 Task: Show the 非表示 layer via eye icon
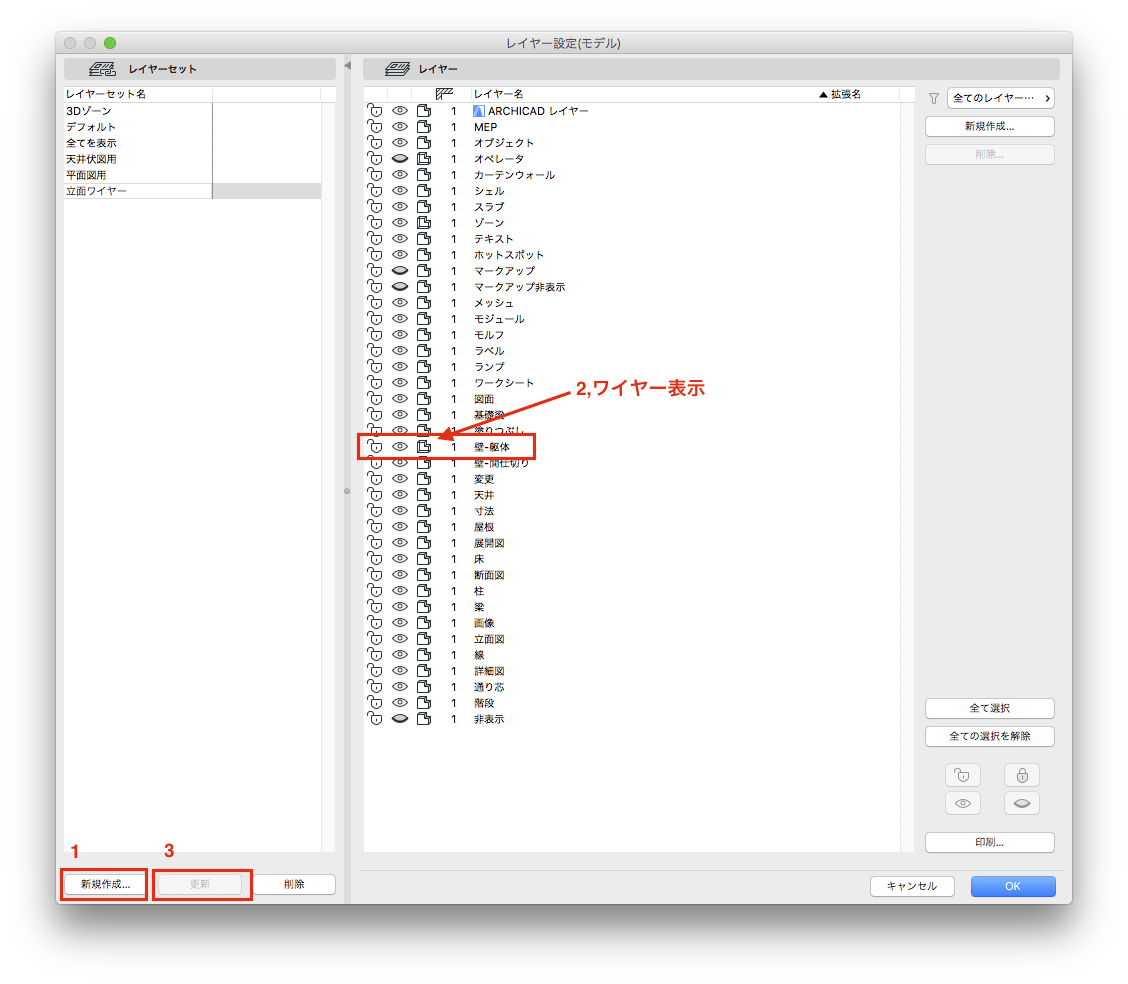click(x=400, y=719)
